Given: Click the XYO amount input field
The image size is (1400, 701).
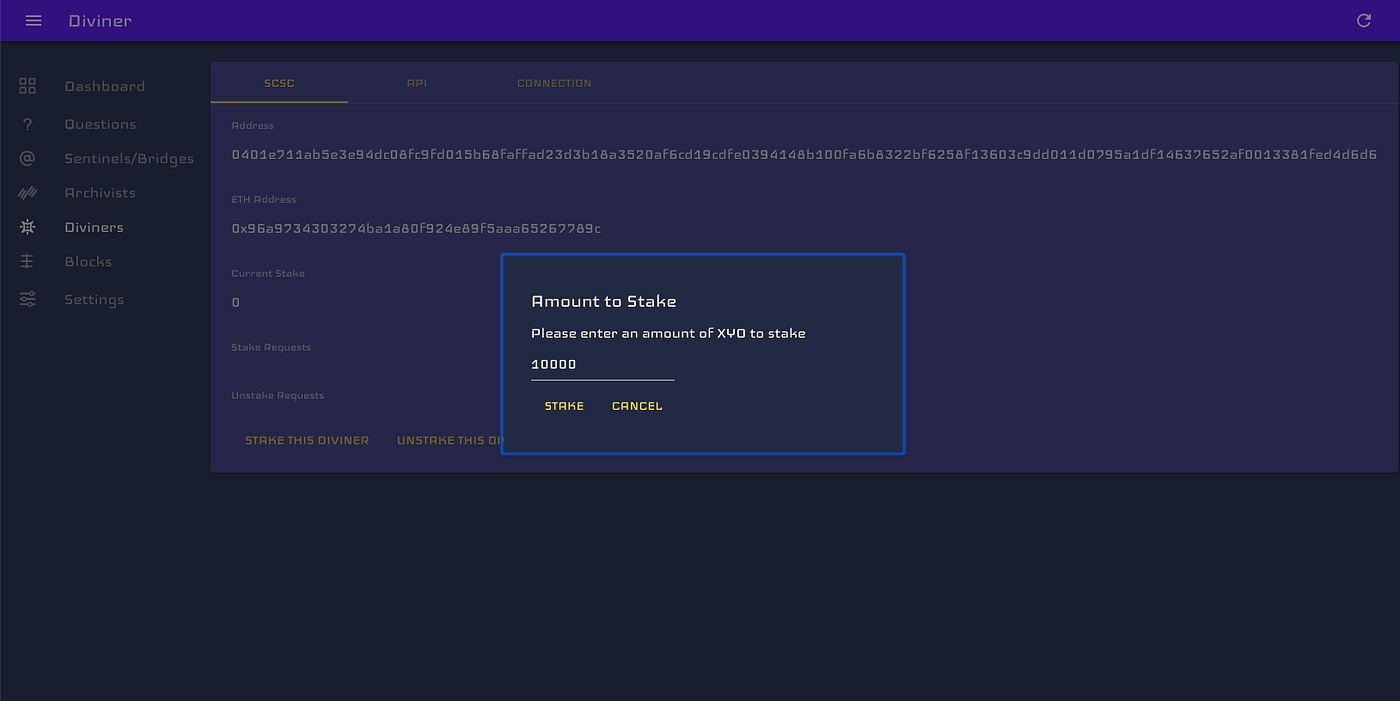Looking at the screenshot, I should coord(603,365).
